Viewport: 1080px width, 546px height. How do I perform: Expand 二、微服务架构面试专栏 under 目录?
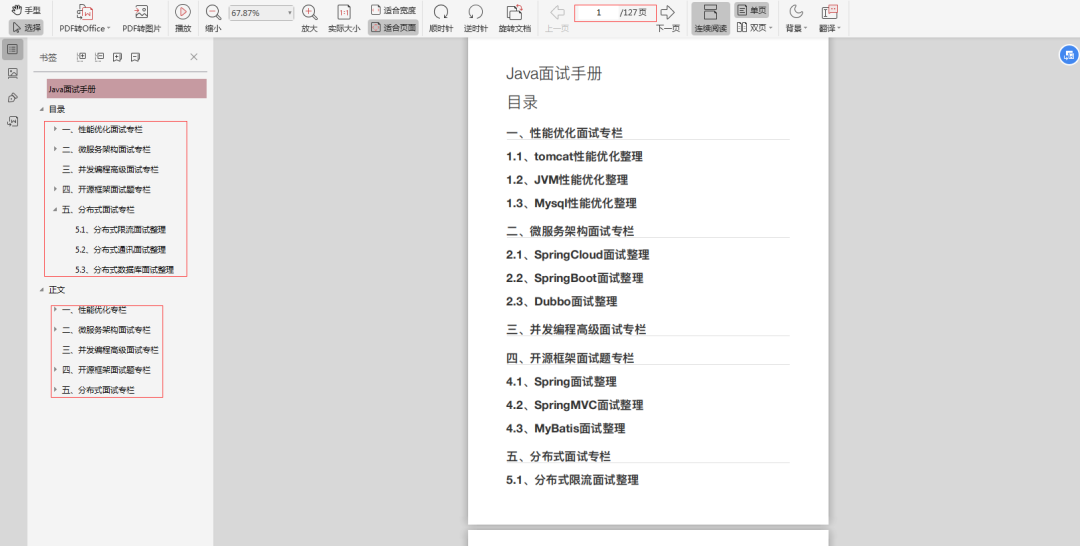pyautogui.click(x=56, y=149)
